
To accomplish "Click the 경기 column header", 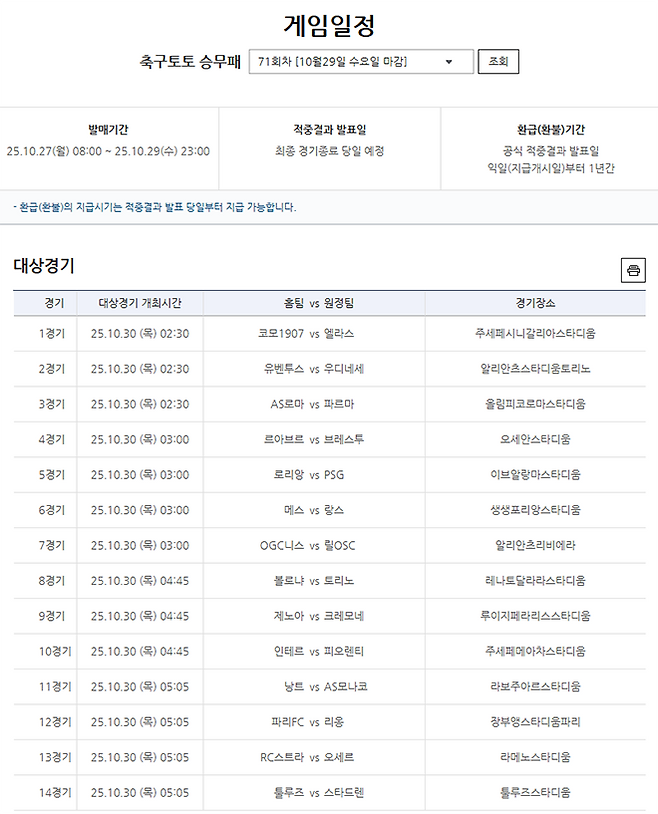I will [45, 303].
